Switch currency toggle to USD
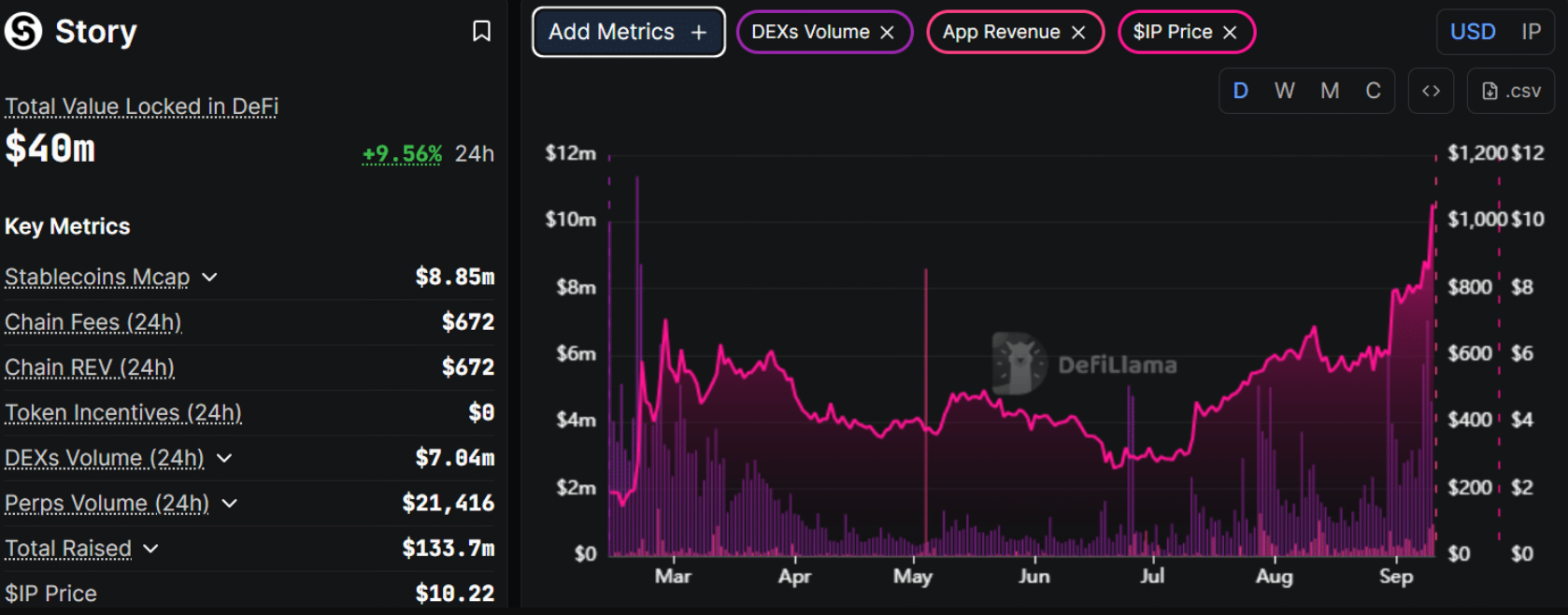 pos(1473,32)
